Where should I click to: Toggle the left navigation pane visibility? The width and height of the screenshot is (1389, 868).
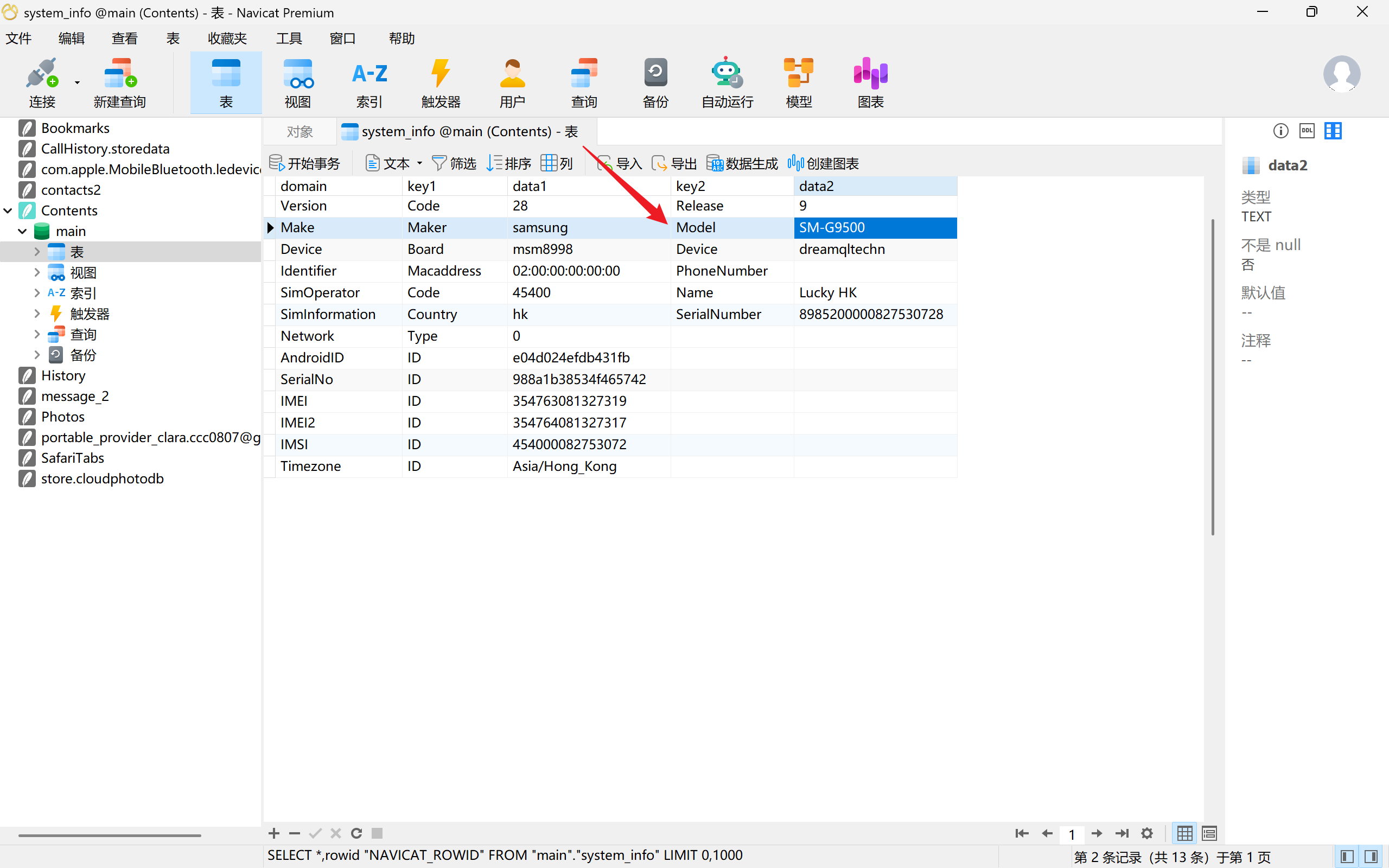pyautogui.click(x=1347, y=857)
